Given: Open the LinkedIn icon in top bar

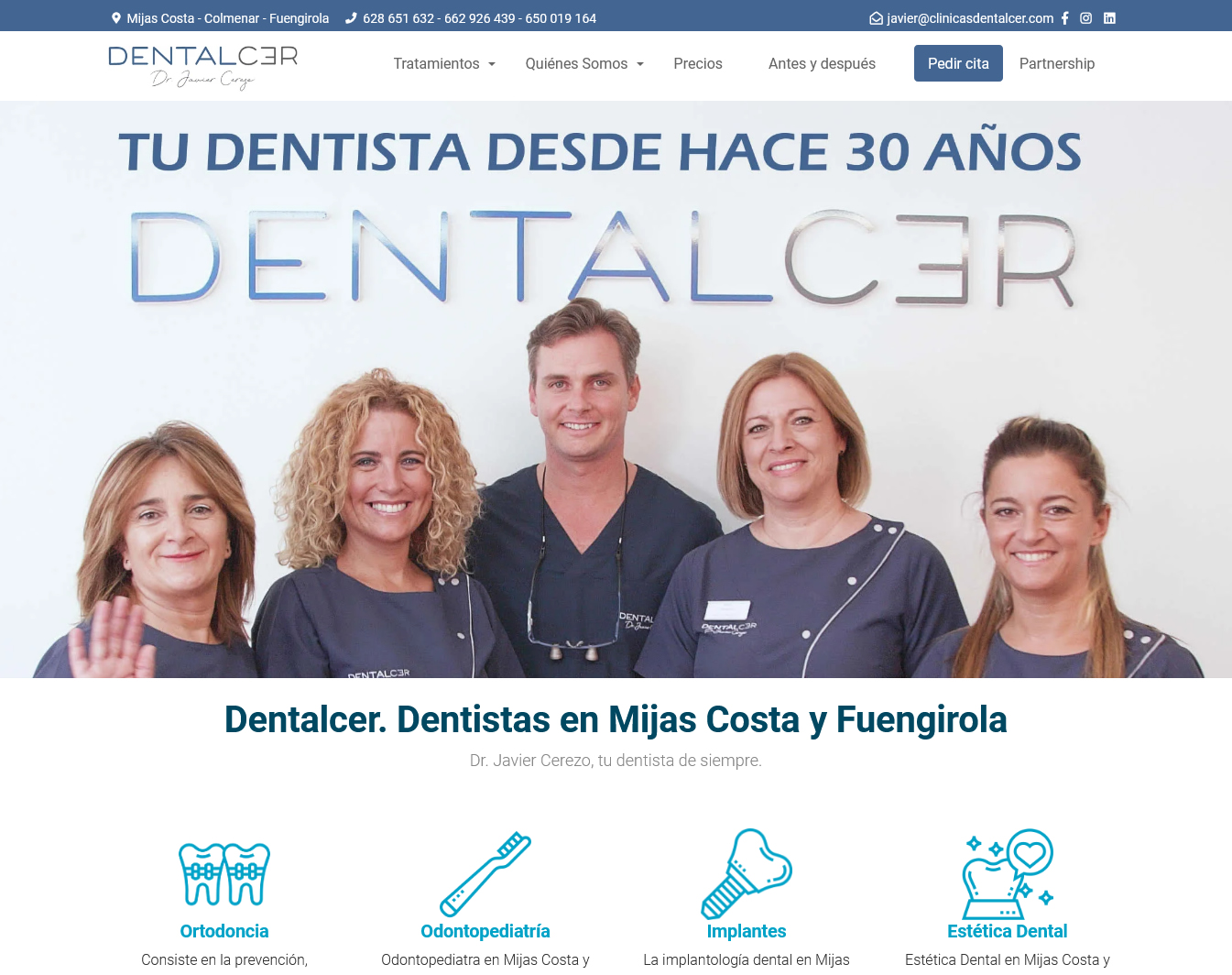Looking at the screenshot, I should point(1109,18).
